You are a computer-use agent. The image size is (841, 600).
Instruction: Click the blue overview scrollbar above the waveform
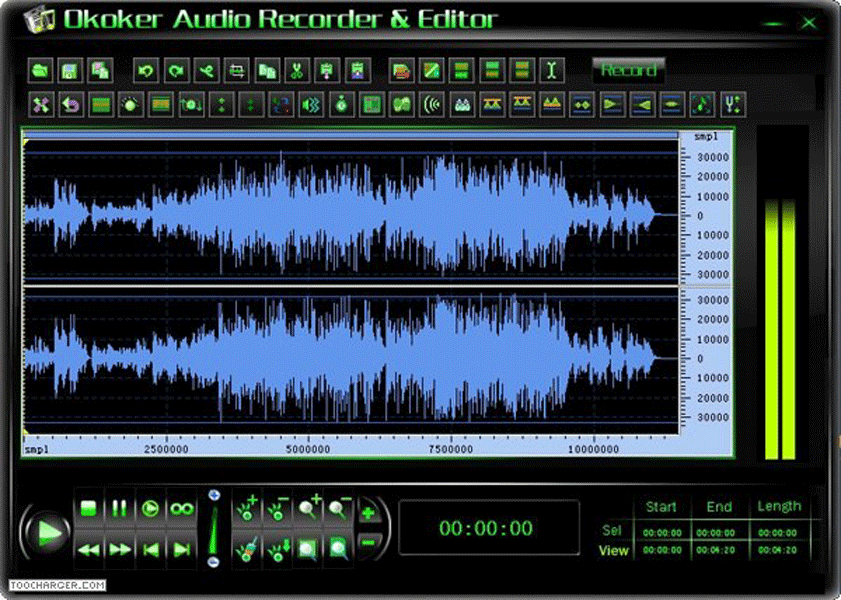click(x=351, y=135)
